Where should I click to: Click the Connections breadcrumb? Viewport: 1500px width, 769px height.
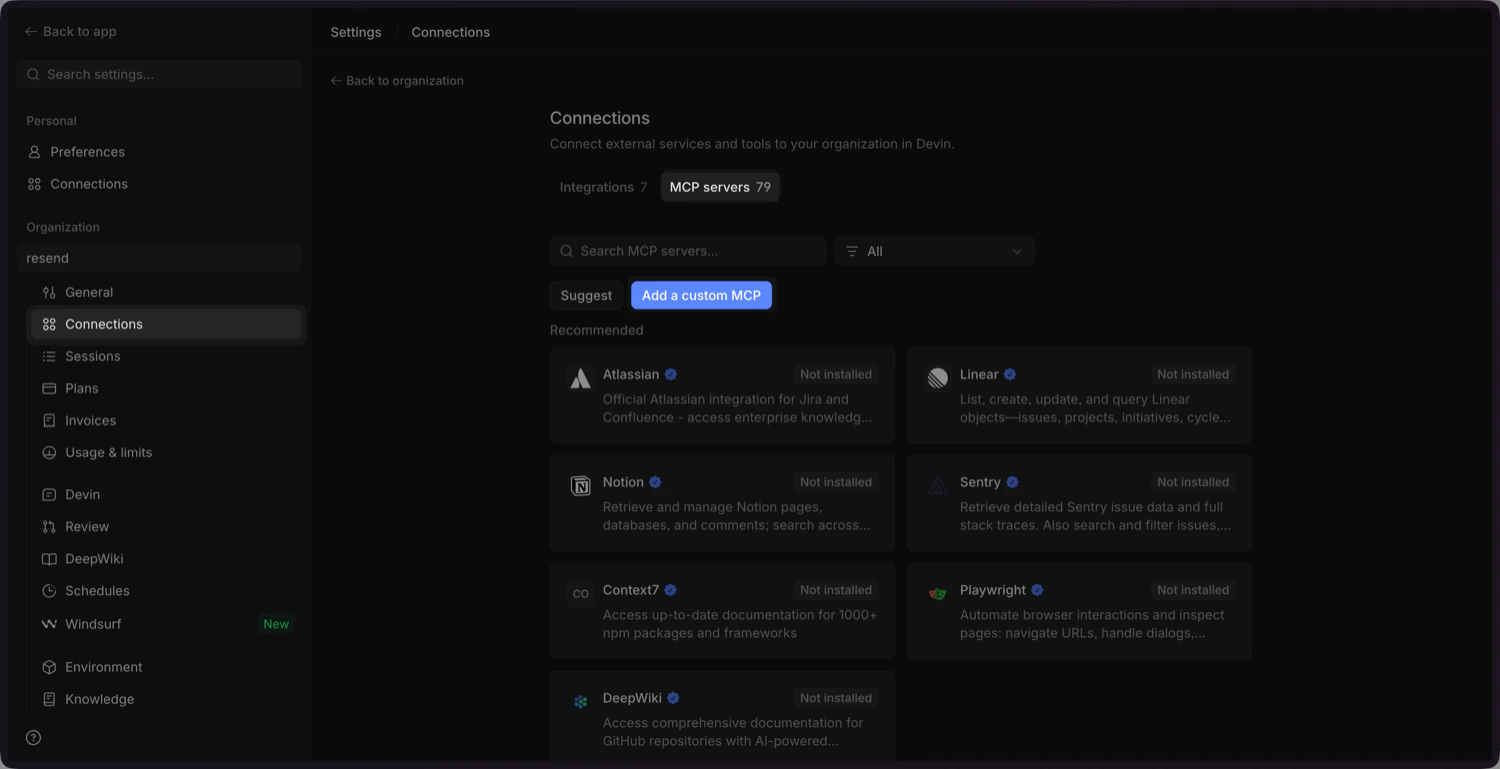pyautogui.click(x=451, y=32)
